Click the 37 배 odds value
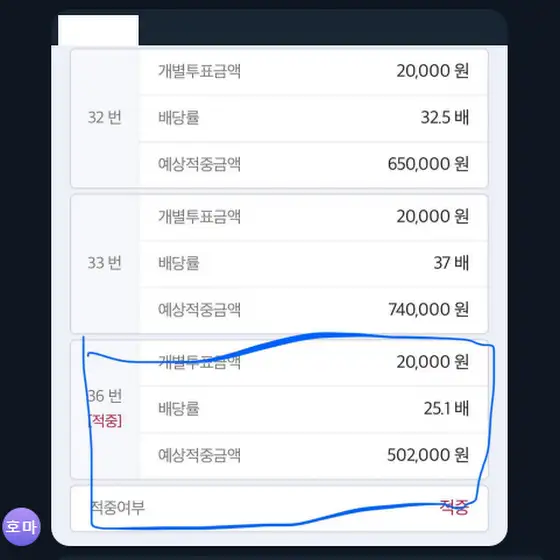Image resolution: width=560 pixels, height=560 pixels. coord(451,262)
